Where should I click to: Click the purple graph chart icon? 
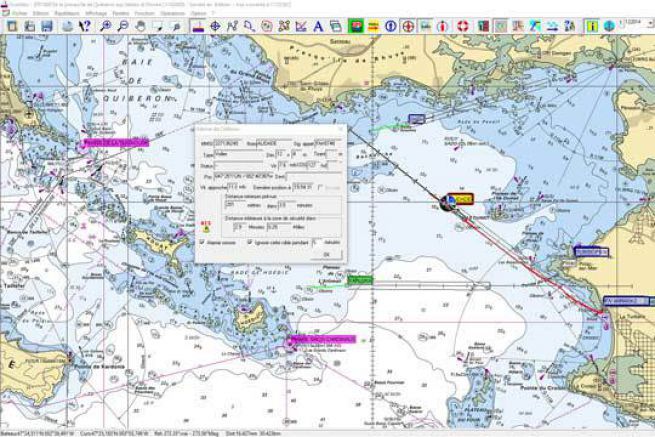click(301, 26)
